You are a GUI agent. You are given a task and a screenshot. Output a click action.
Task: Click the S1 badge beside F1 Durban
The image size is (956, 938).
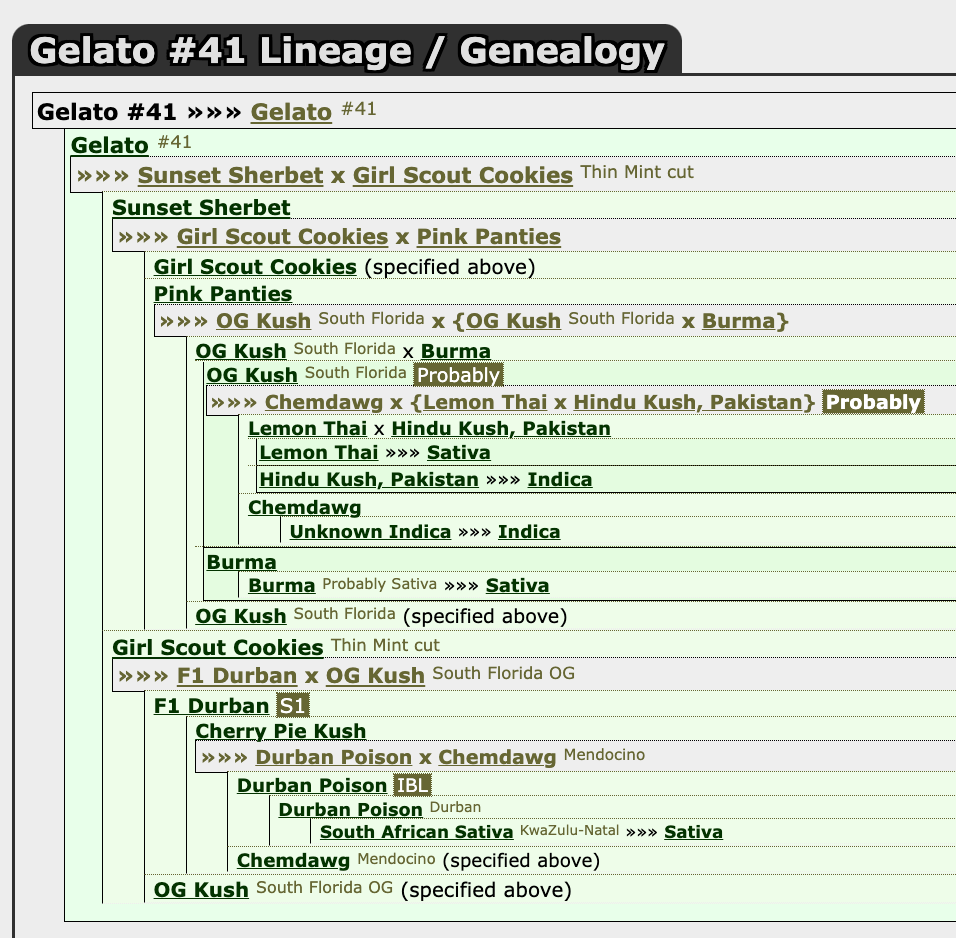coord(293,706)
